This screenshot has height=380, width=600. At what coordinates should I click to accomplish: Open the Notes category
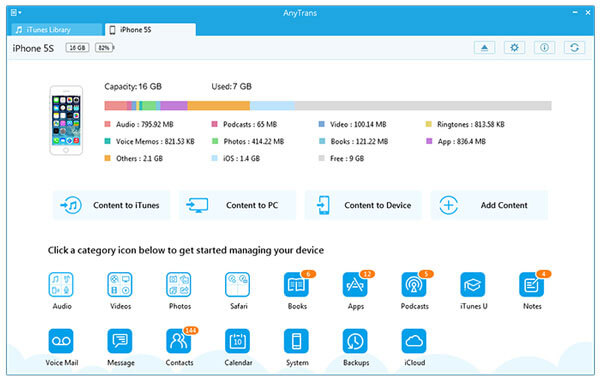point(532,285)
